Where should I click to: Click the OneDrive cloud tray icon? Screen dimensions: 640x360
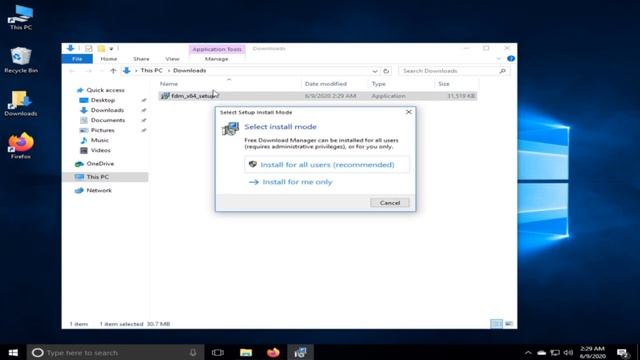541,353
